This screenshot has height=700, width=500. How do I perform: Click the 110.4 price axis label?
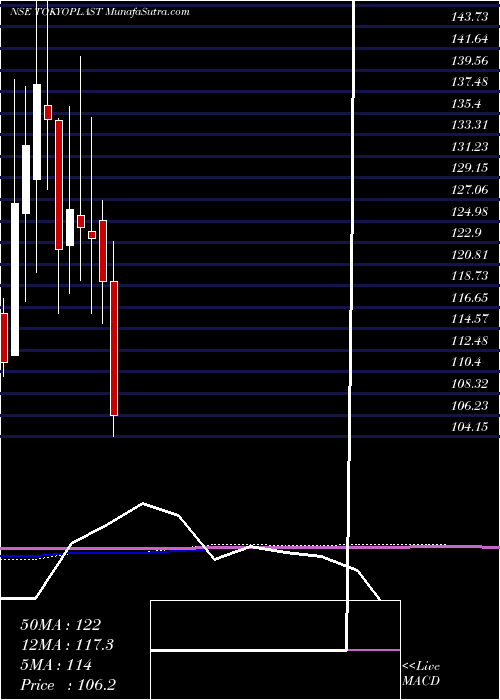[466, 362]
